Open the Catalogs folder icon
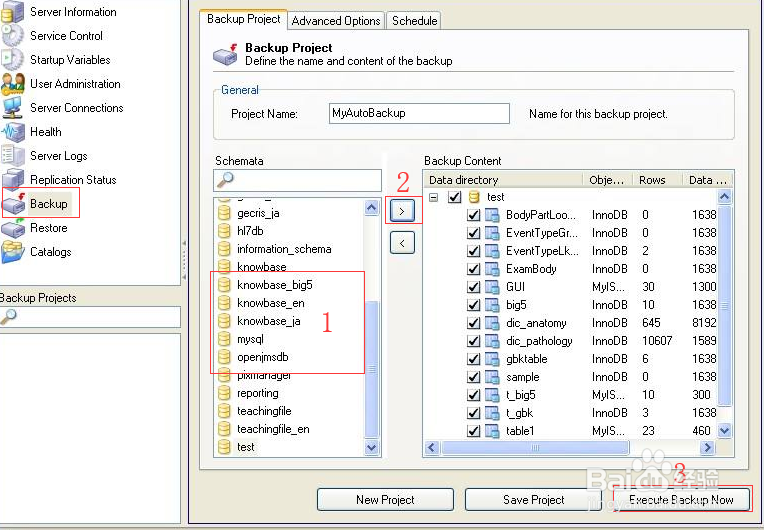Screen dimensions: 764x530 pyautogui.click(x=13, y=252)
